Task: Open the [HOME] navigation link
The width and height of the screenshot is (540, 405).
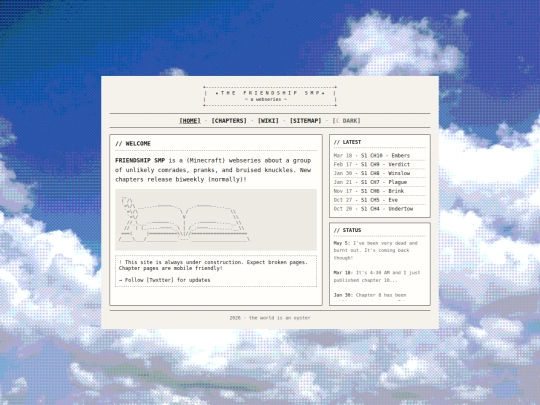Action: (x=190, y=121)
